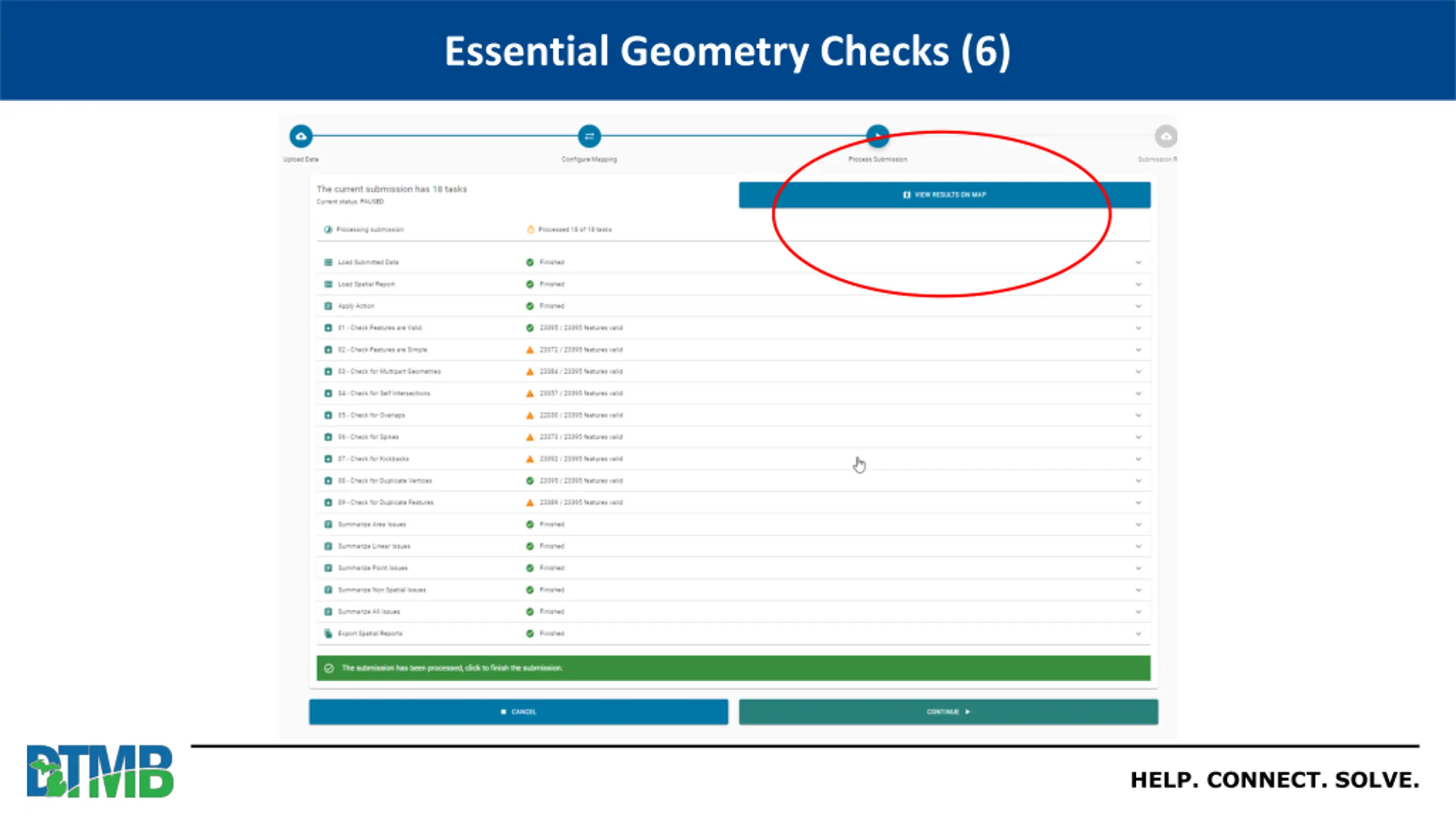Click the gray final submission step icon

[1165, 136]
